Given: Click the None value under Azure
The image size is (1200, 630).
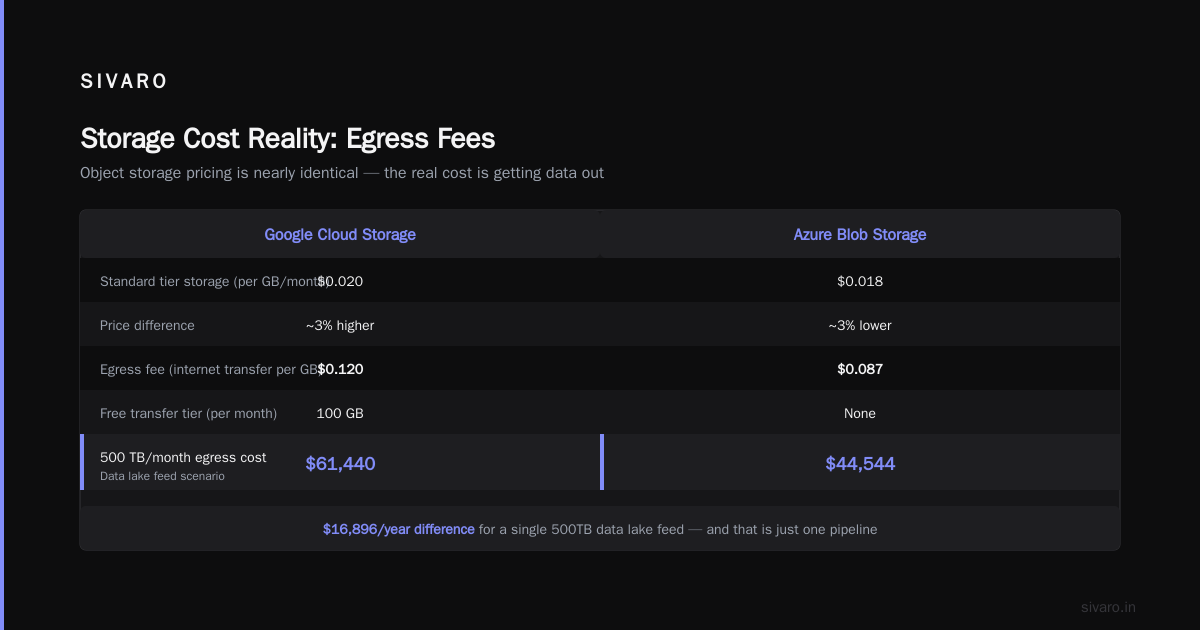Looking at the screenshot, I should tap(860, 413).
